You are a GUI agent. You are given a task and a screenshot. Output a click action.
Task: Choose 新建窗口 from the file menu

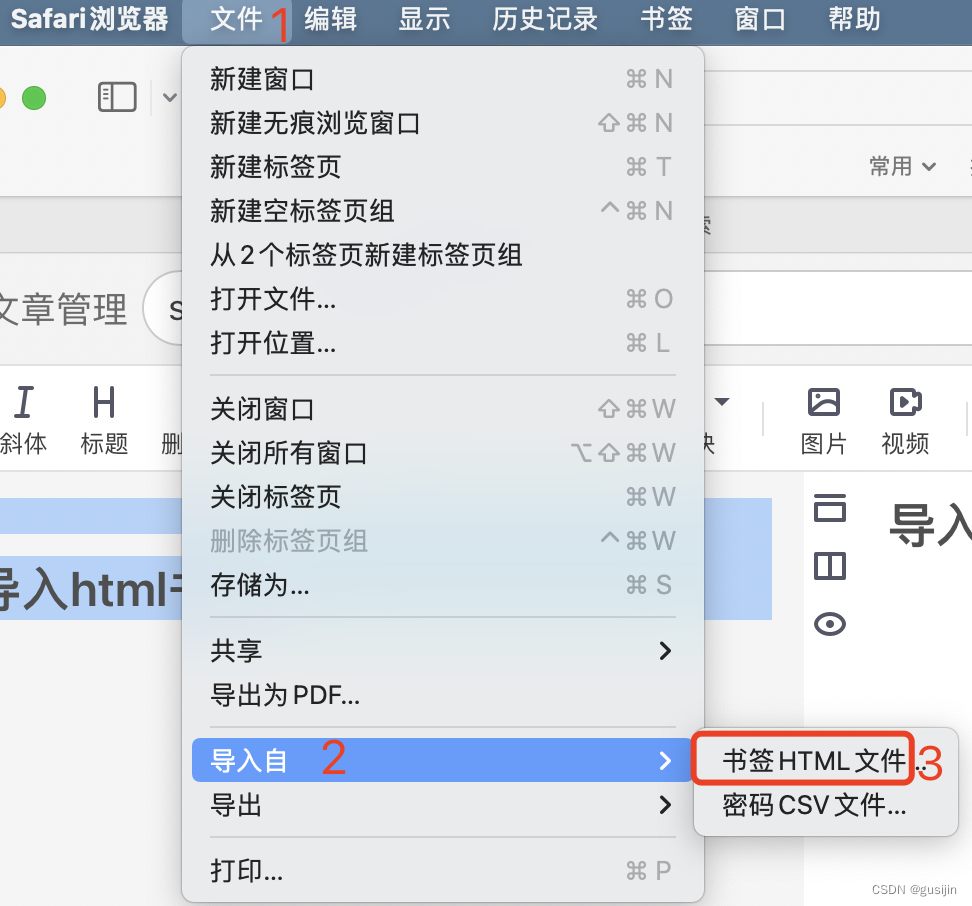tap(443, 79)
